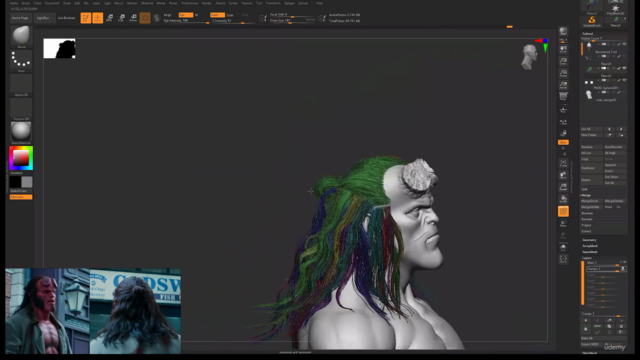Open the Home Page button
The height and width of the screenshot is (360, 640).
click(x=20, y=18)
